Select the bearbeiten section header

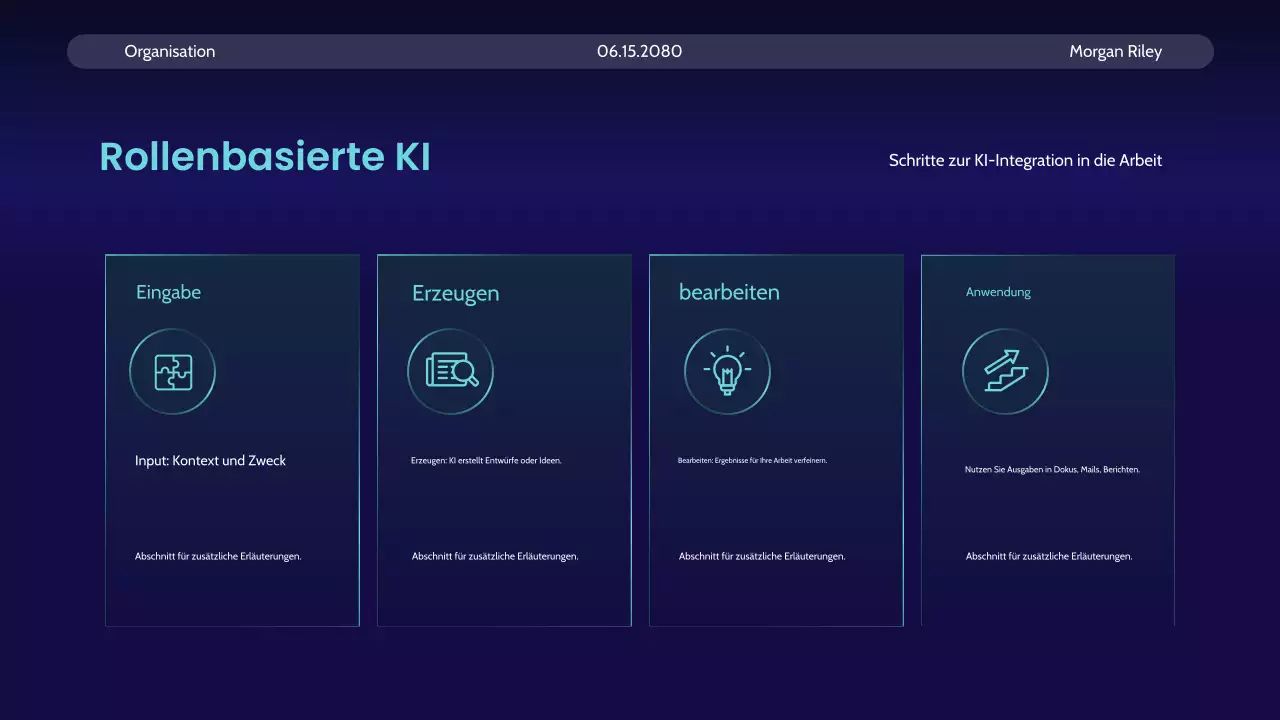pyautogui.click(x=731, y=291)
